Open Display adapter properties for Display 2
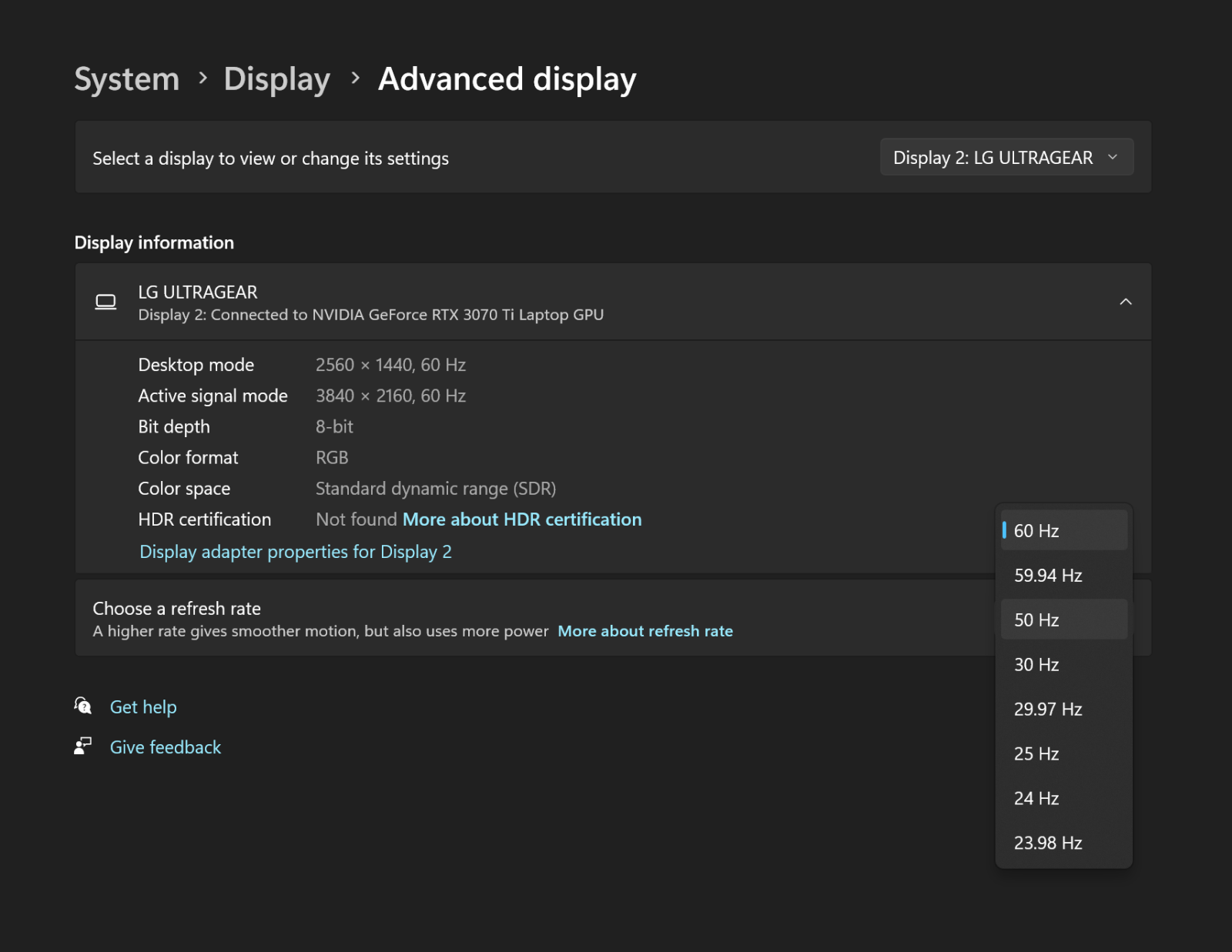 click(296, 552)
